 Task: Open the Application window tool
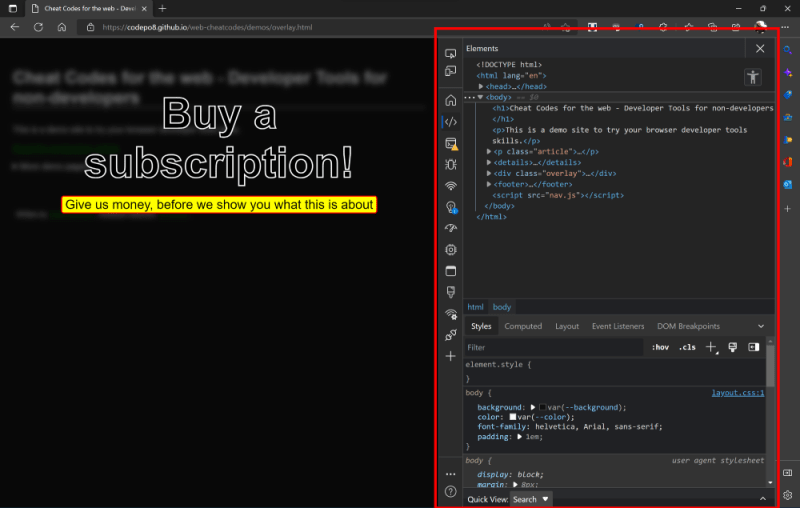pos(451,271)
